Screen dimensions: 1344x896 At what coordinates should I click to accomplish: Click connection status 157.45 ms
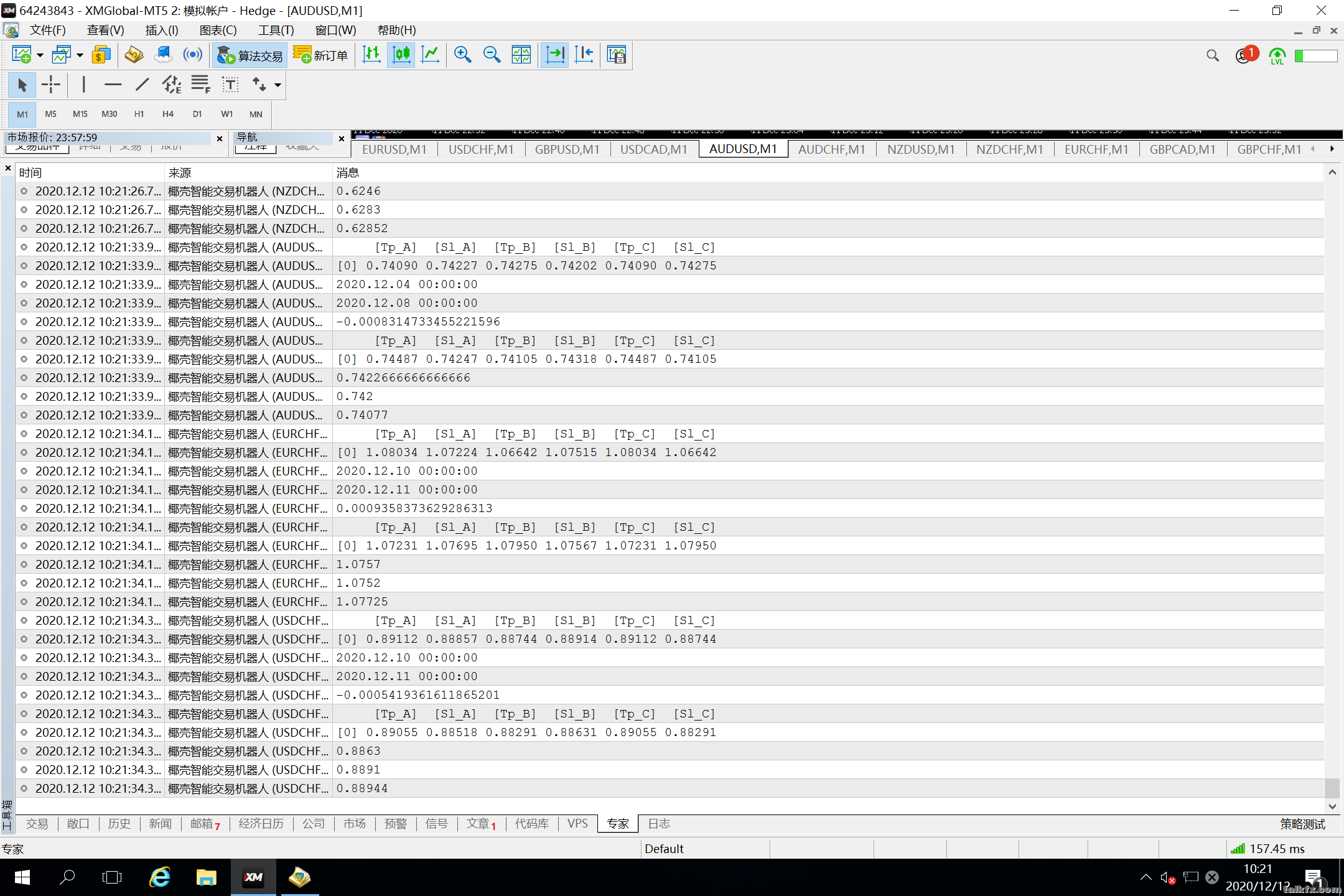click(1268, 849)
